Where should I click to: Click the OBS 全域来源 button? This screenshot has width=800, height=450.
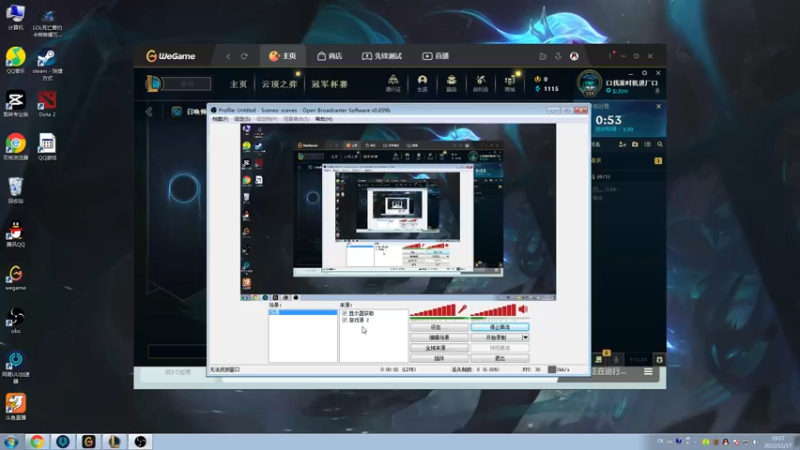[439, 348]
